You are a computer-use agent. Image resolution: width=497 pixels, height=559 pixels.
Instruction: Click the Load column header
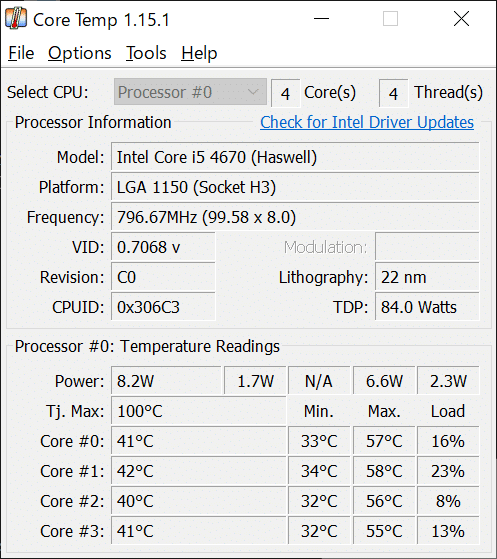(x=448, y=411)
